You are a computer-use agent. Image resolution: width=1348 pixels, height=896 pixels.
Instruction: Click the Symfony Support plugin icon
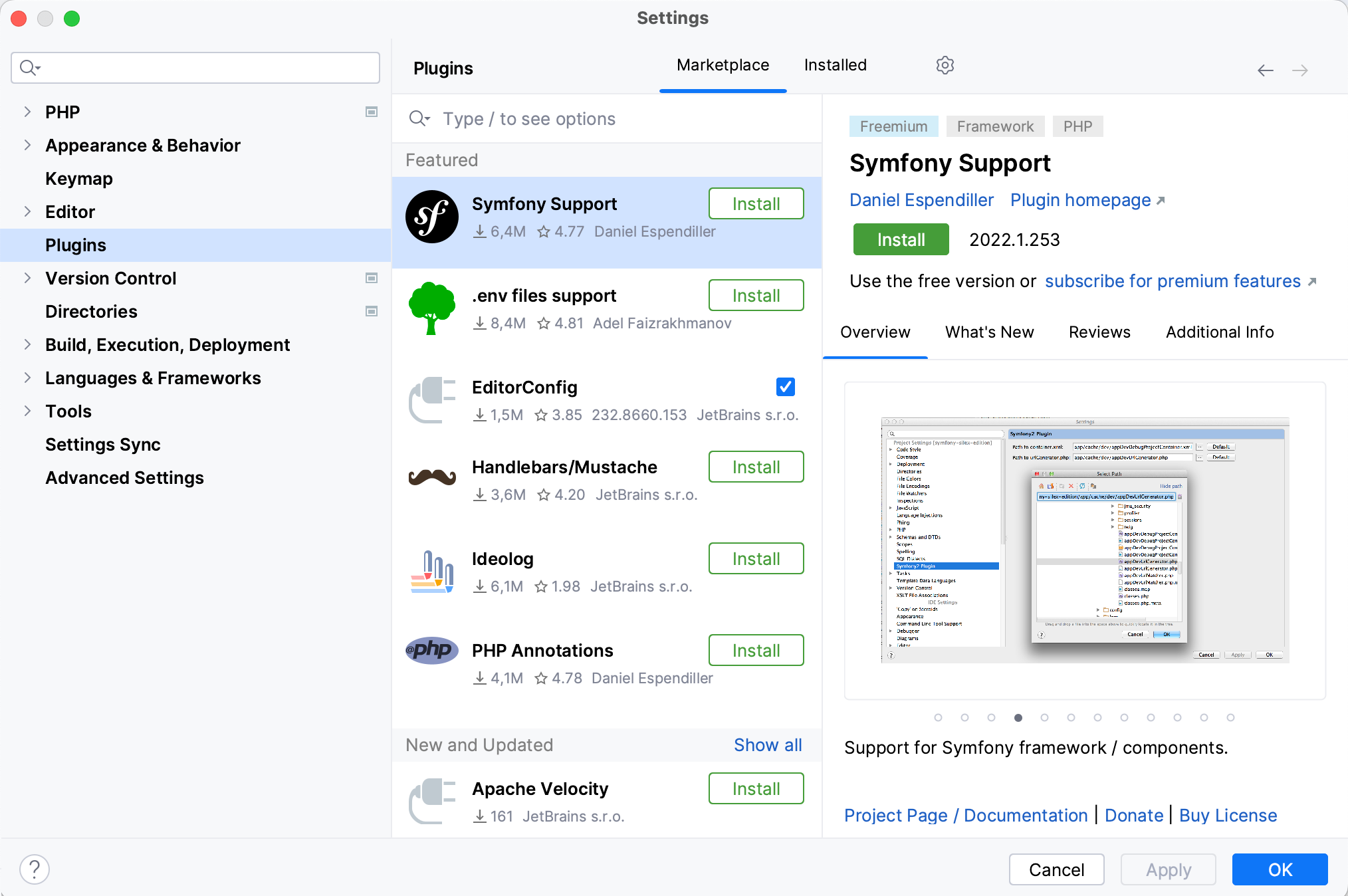(432, 215)
